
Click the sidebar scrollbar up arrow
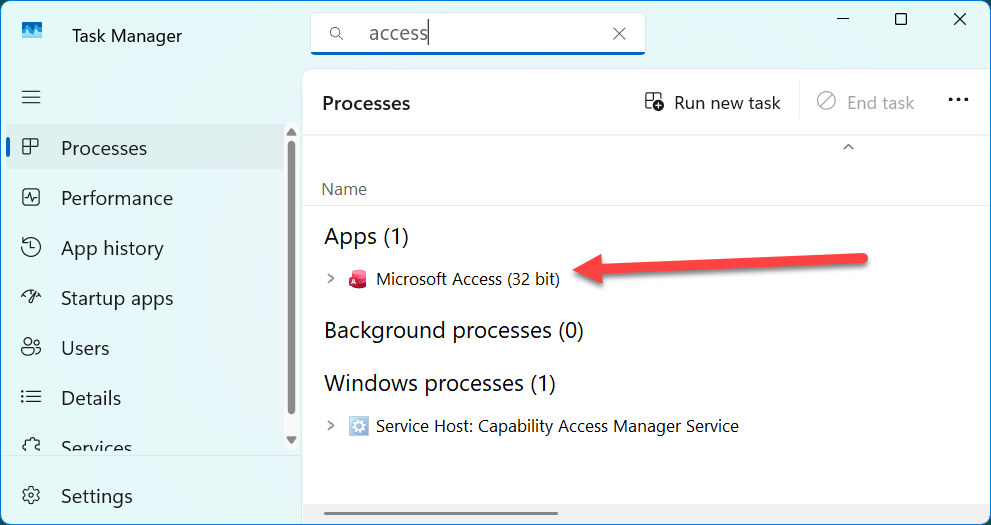(291, 132)
